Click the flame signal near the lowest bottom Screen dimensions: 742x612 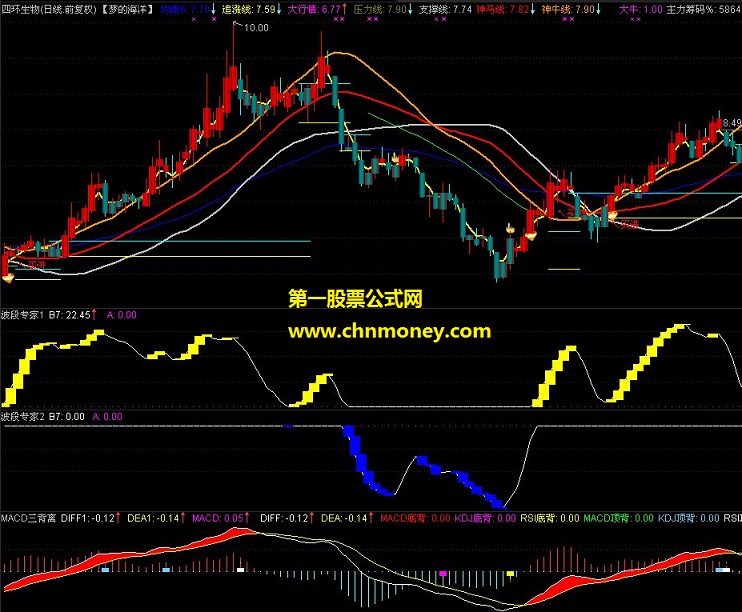510,229
